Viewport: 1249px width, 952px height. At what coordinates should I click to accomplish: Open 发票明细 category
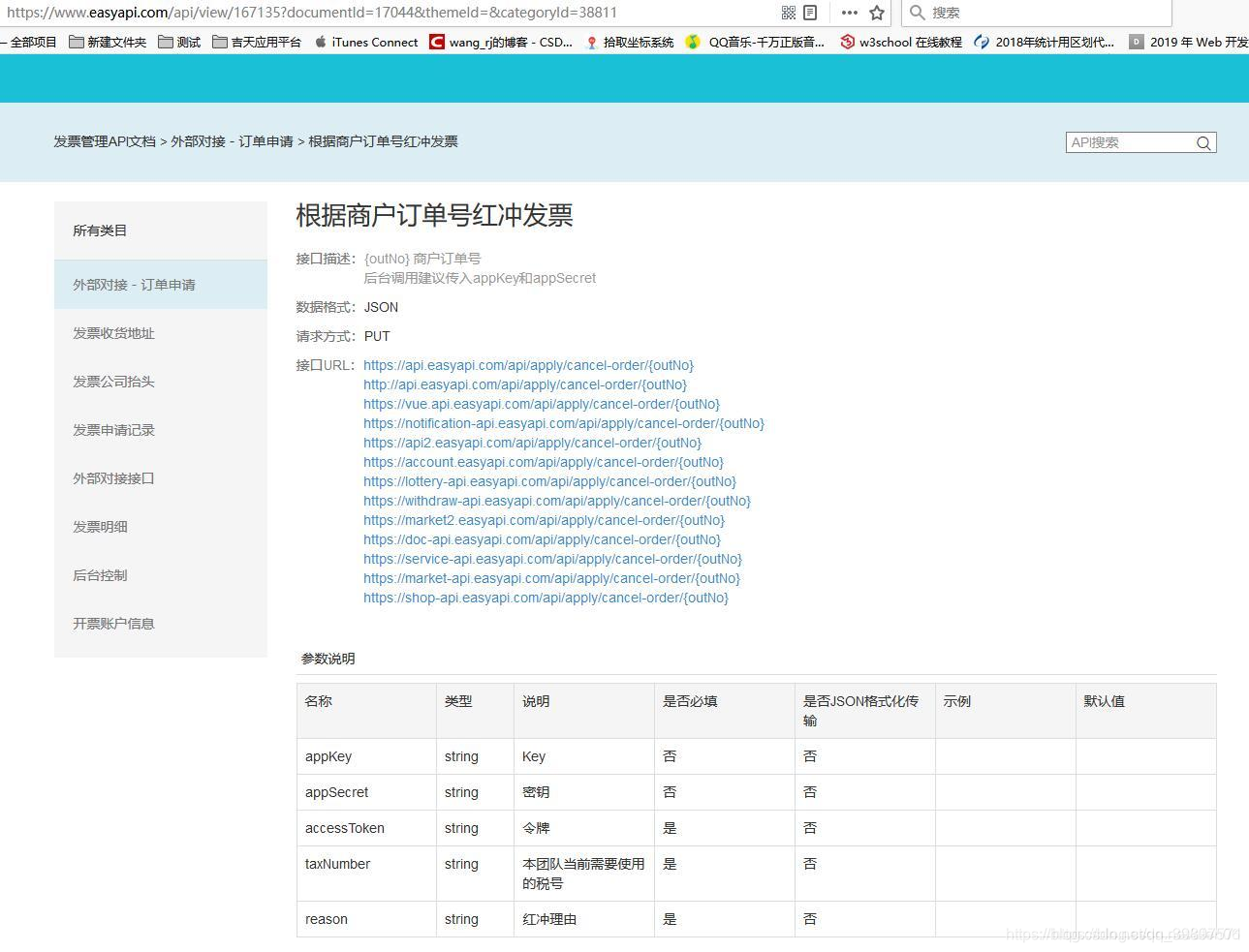[161, 527]
